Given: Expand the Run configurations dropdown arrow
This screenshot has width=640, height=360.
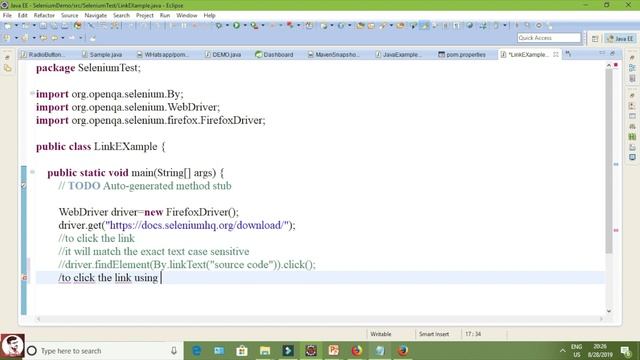Looking at the screenshot, I should 245,26.
